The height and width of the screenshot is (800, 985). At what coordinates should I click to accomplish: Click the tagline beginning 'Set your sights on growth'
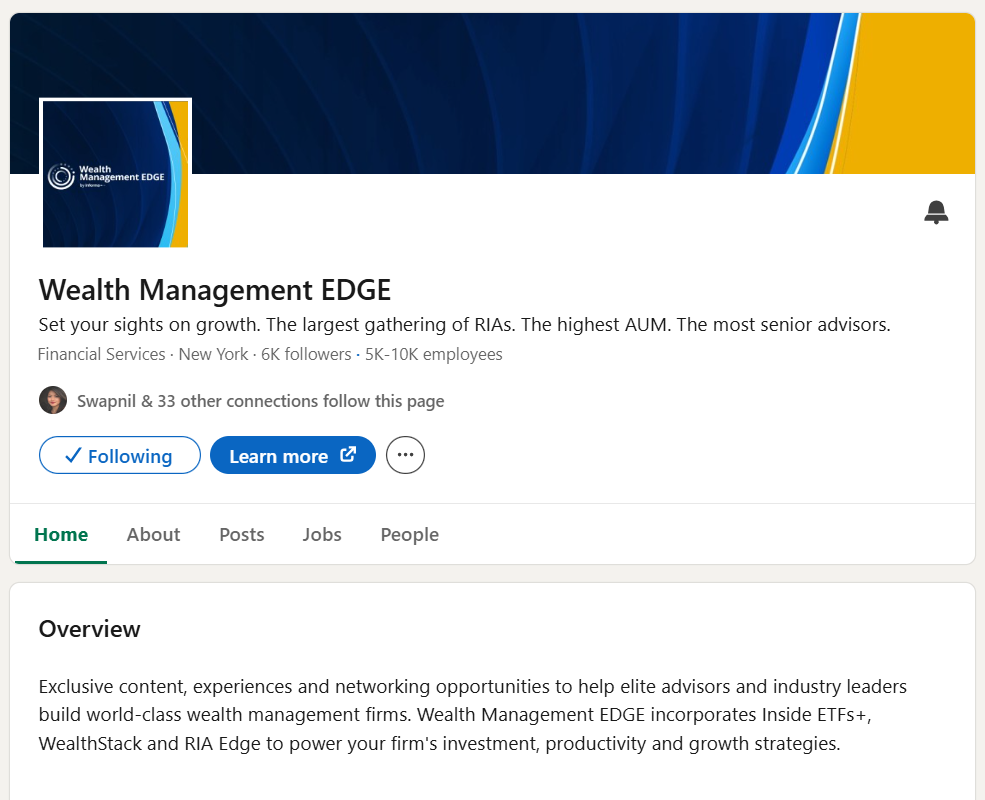[x=464, y=325]
